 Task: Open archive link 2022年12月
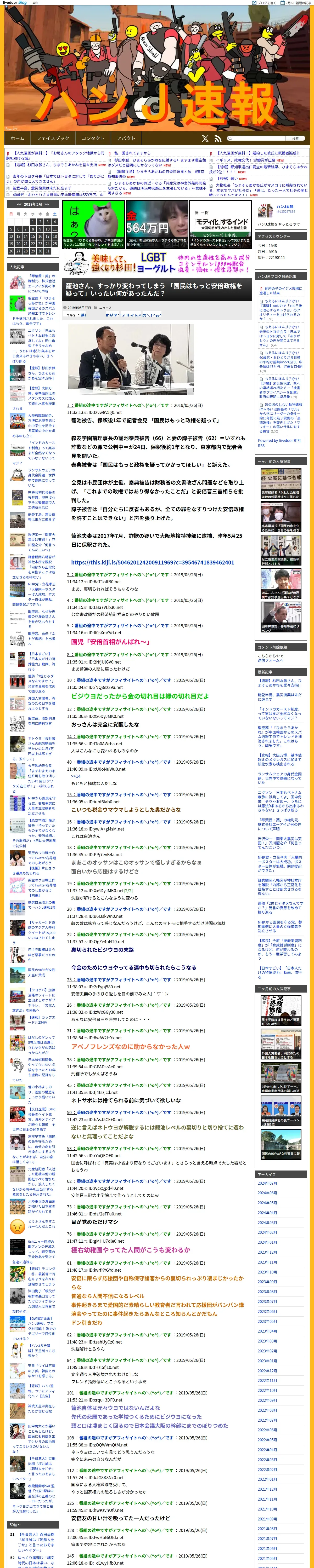point(267,1371)
